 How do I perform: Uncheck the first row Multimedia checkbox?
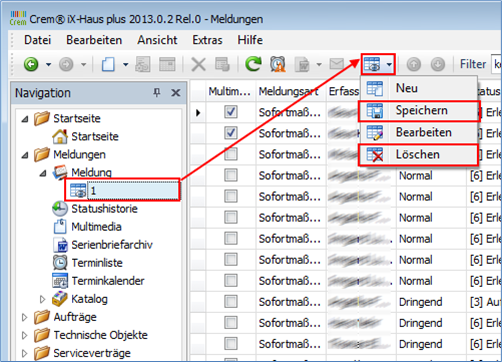pos(231,112)
